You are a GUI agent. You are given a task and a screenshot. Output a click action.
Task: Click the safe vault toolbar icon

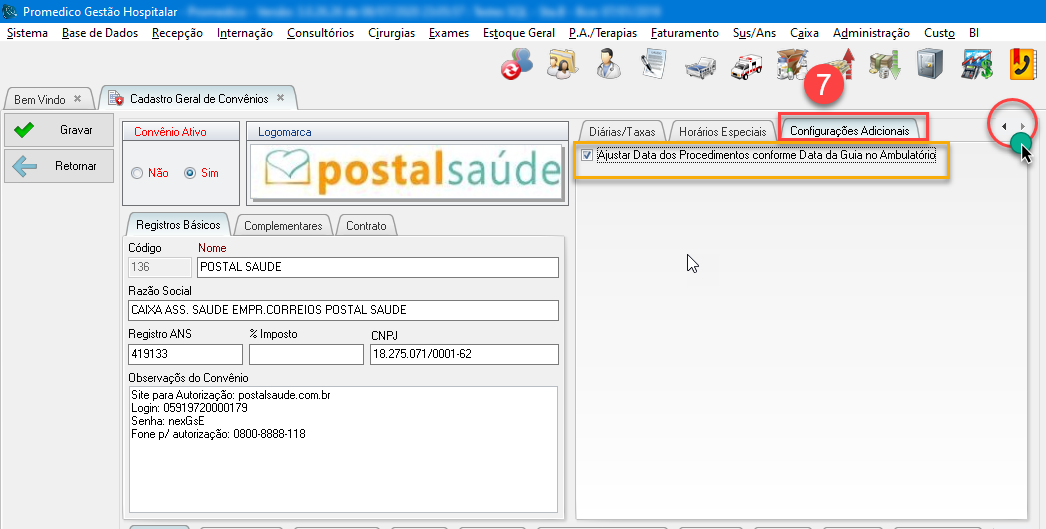(x=930, y=65)
